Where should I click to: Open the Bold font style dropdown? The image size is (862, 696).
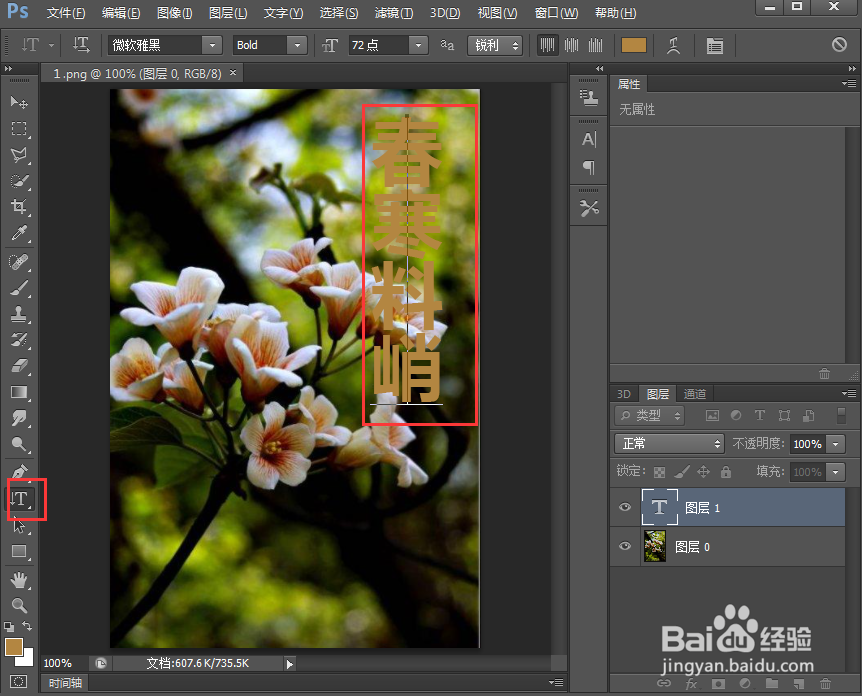(x=297, y=45)
